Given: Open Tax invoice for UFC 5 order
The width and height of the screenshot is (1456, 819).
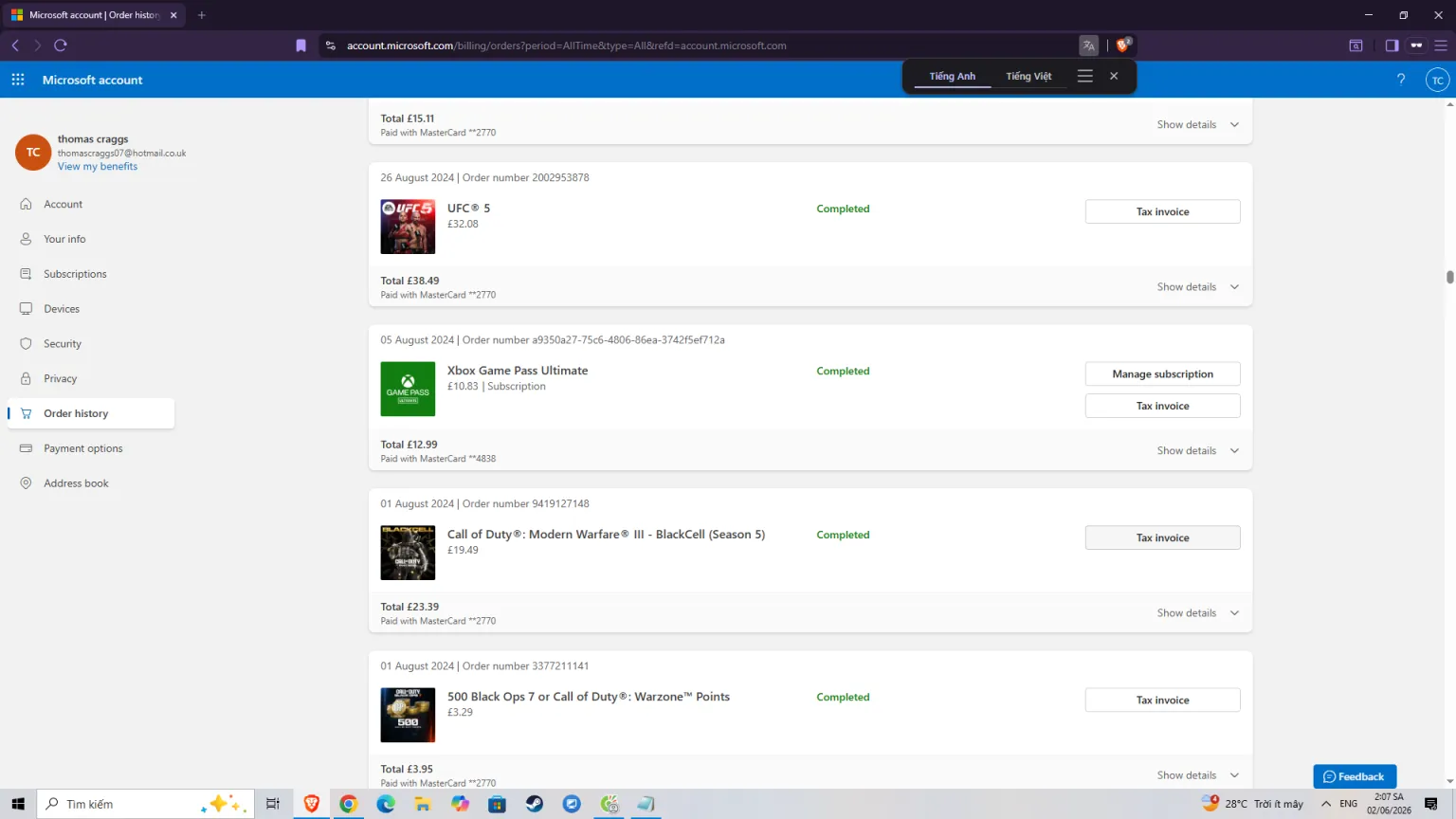Looking at the screenshot, I should coord(1162,211).
